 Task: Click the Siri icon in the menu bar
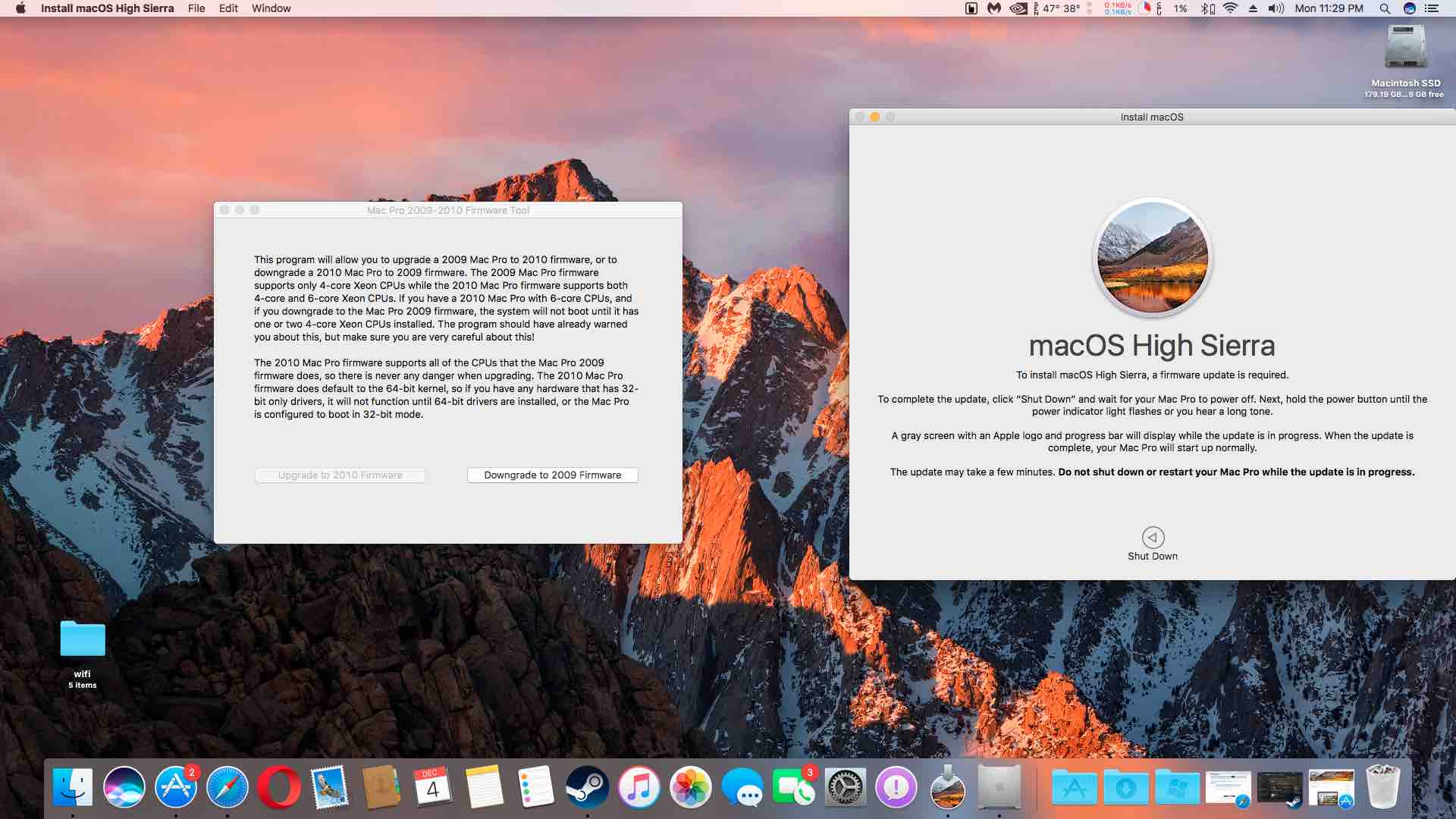[1410, 8]
